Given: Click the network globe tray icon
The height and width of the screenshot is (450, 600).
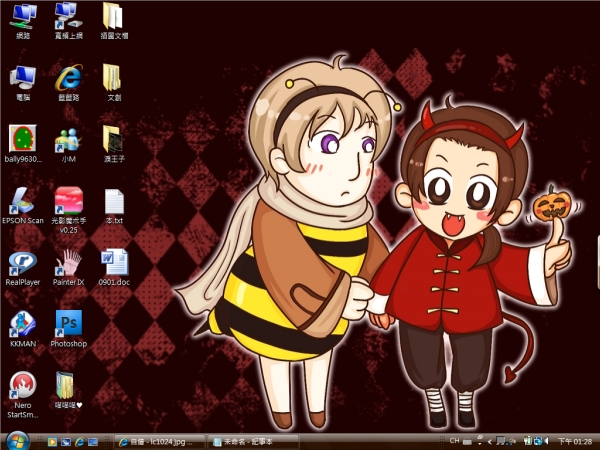Looking at the screenshot, I should (538, 441).
